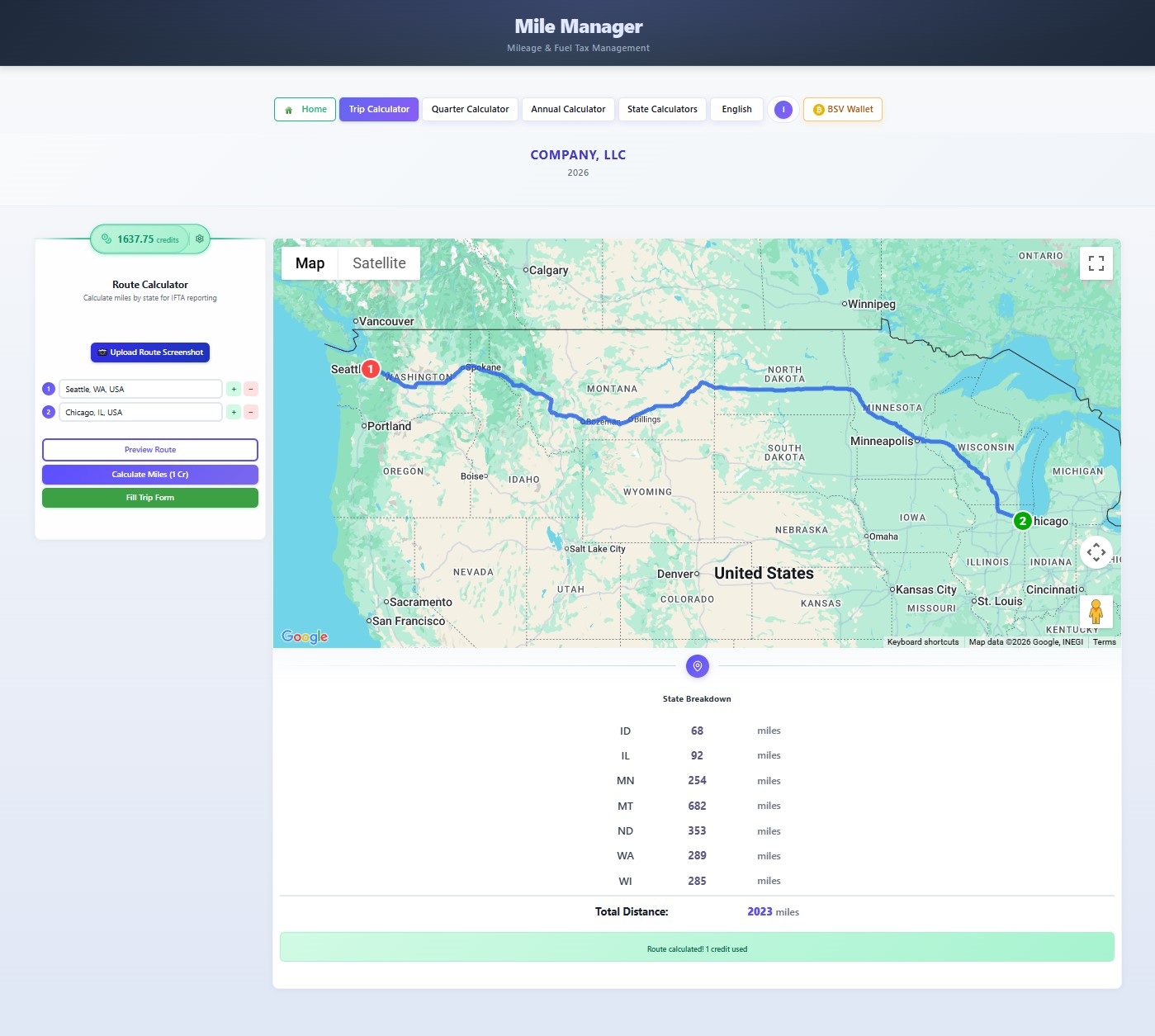Open the purple profile avatar icon

783,109
